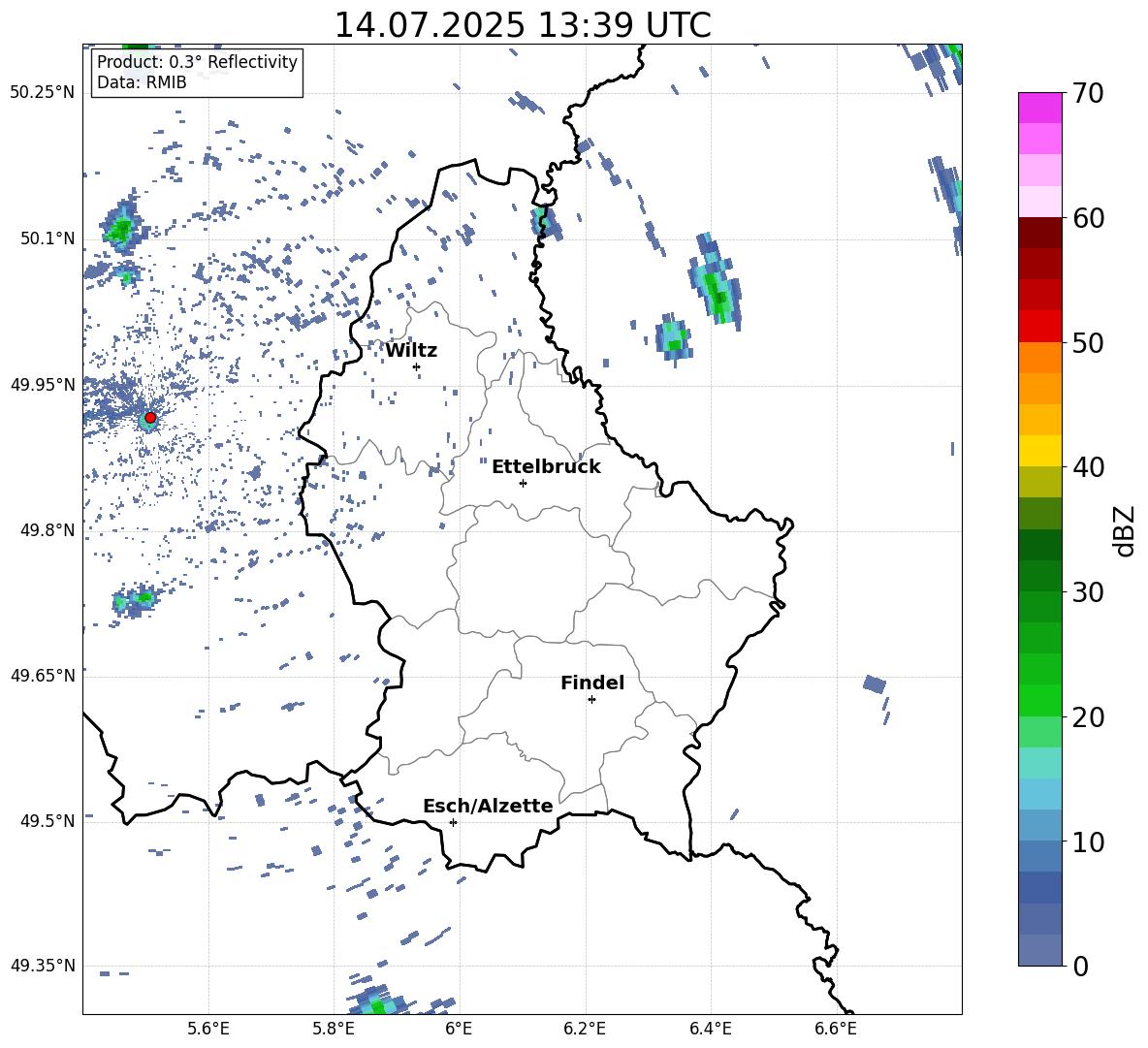Pick the magenta 68-70 dBZ color band

(1039, 108)
